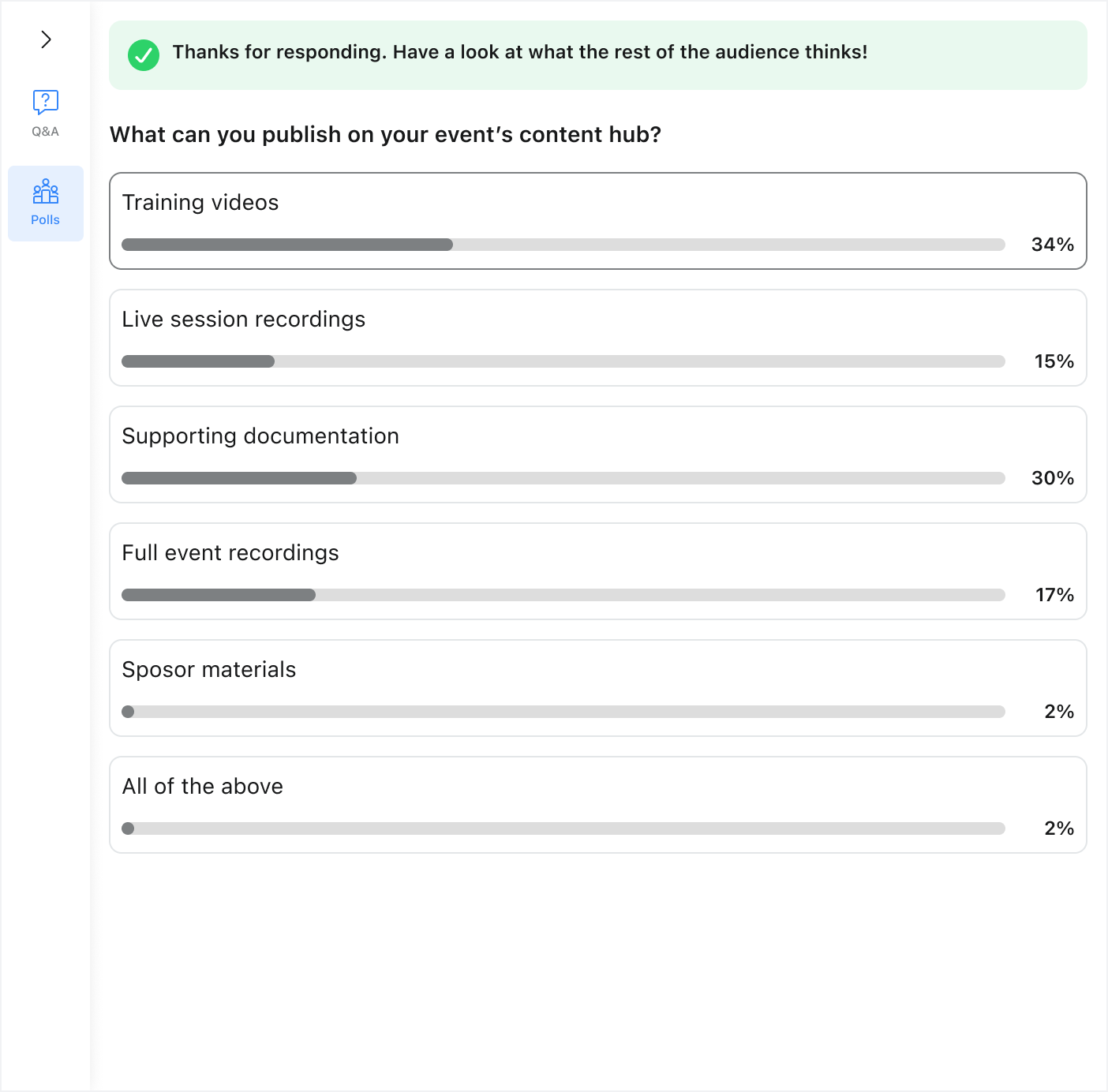The height and width of the screenshot is (1092, 1108).
Task: Choose the Sposor materials option
Action: (x=598, y=688)
